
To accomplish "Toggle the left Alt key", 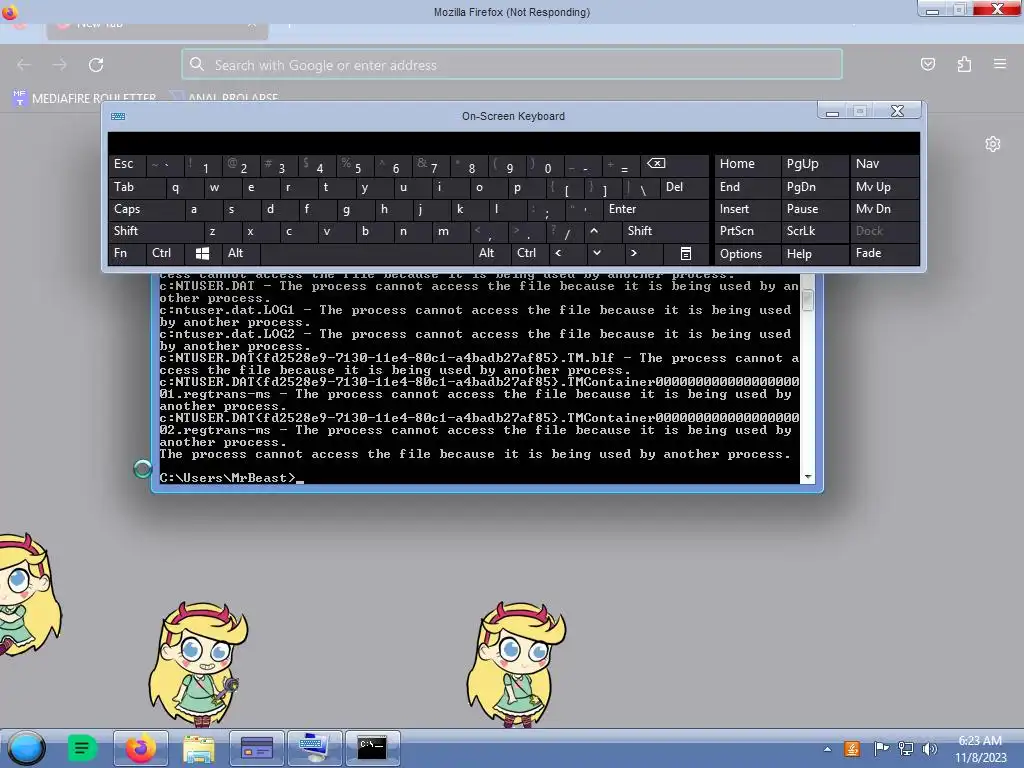I will (240, 253).
